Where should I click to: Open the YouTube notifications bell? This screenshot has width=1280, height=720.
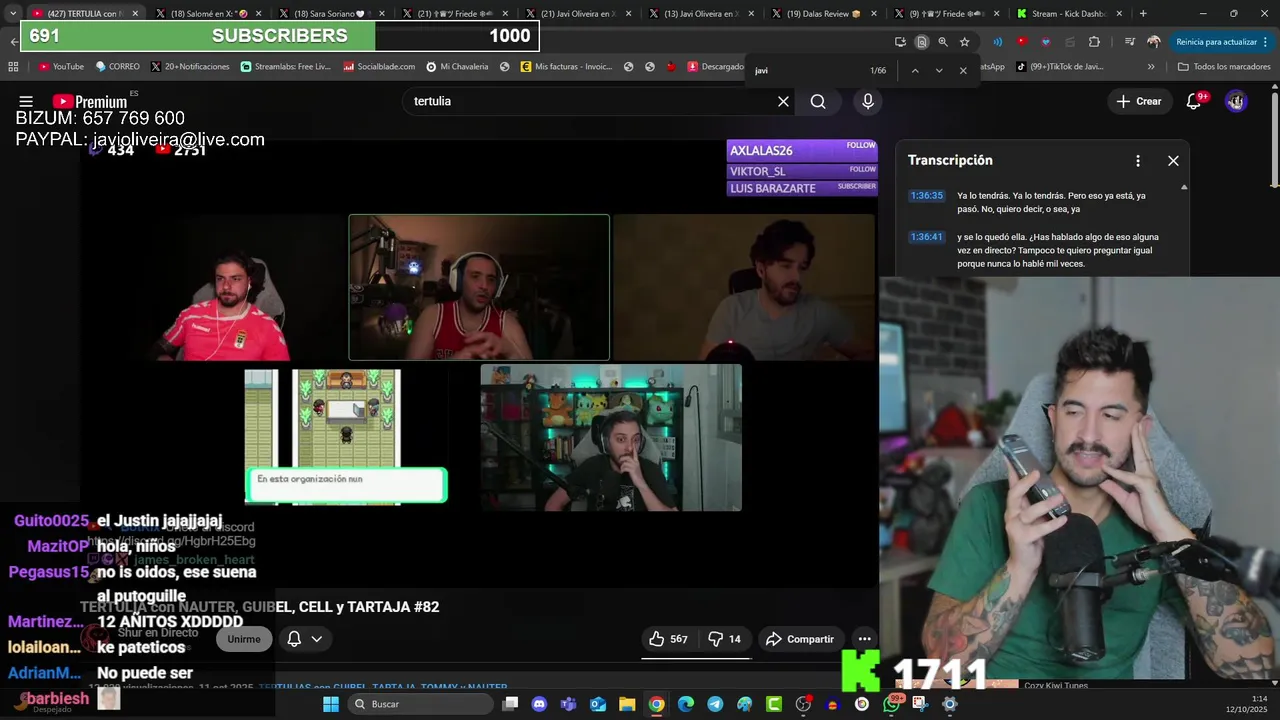click(1193, 101)
